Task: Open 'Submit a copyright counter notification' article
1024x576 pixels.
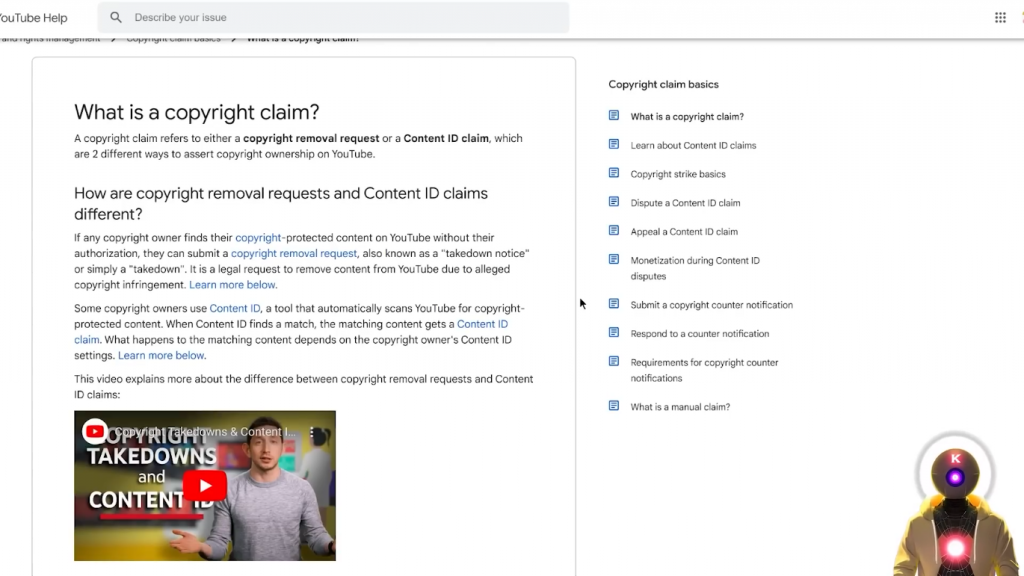Action: [x=711, y=305]
